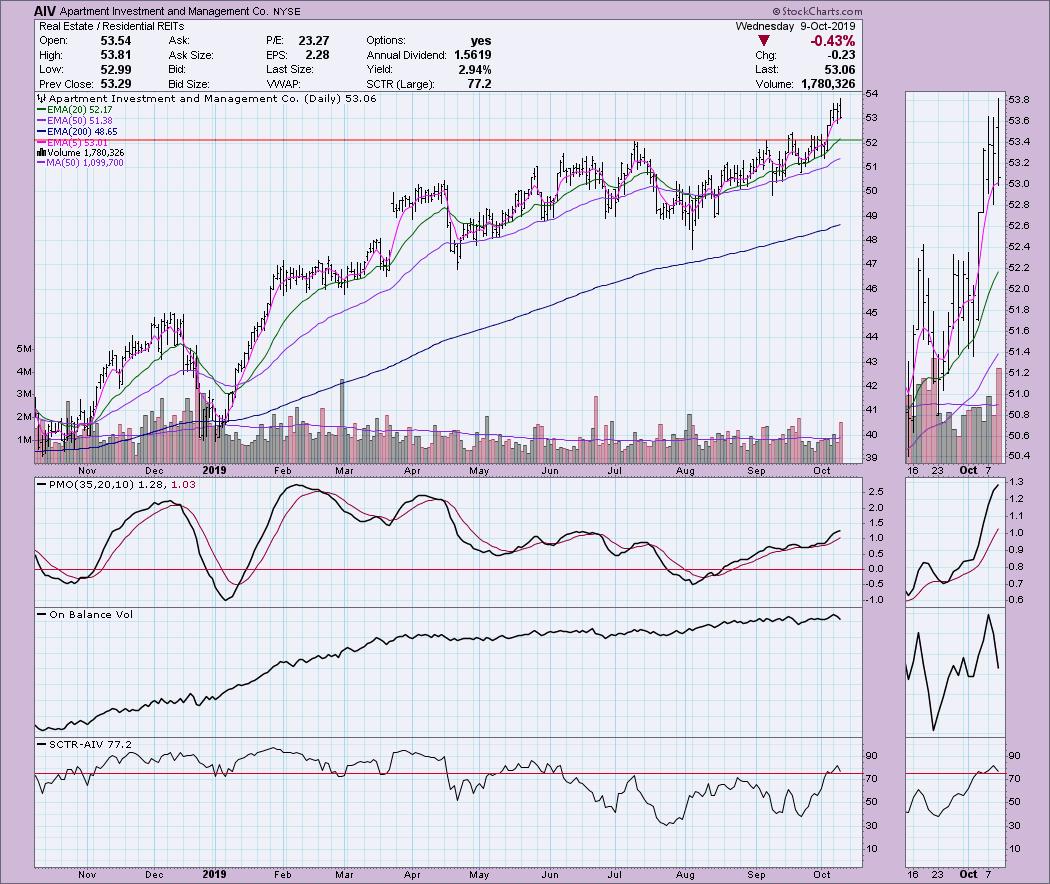
Task: Click the Volume value 1,780,326 in header
Action: click(x=826, y=84)
